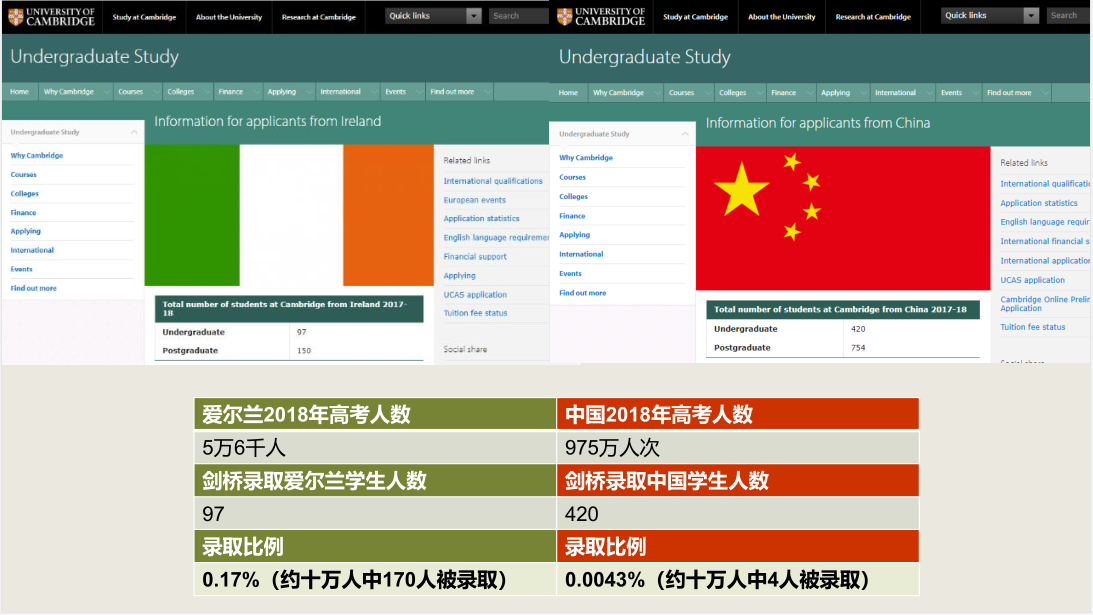Screen dimensions: 1093x615
Task: Open Why Cambridge in the China page sidebar
Action: click(x=586, y=158)
